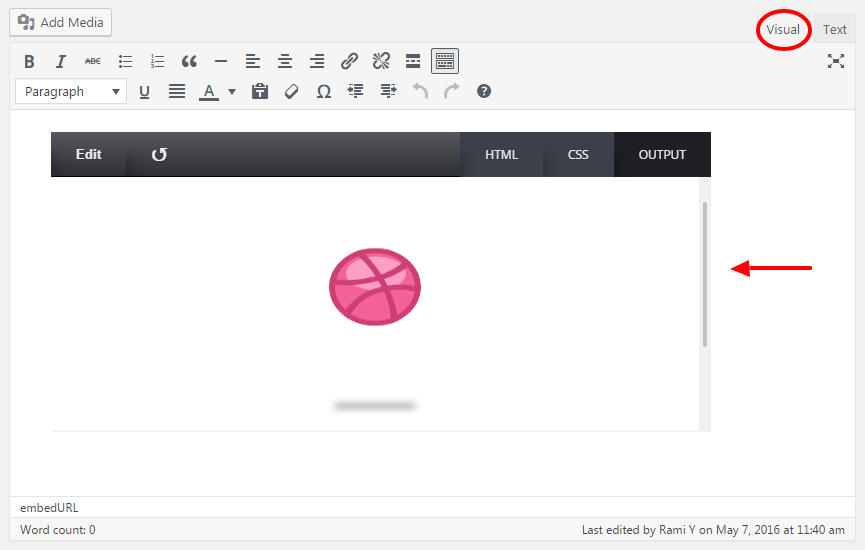Apply blockquote formatting
The width and height of the screenshot is (865, 550).
click(x=189, y=61)
